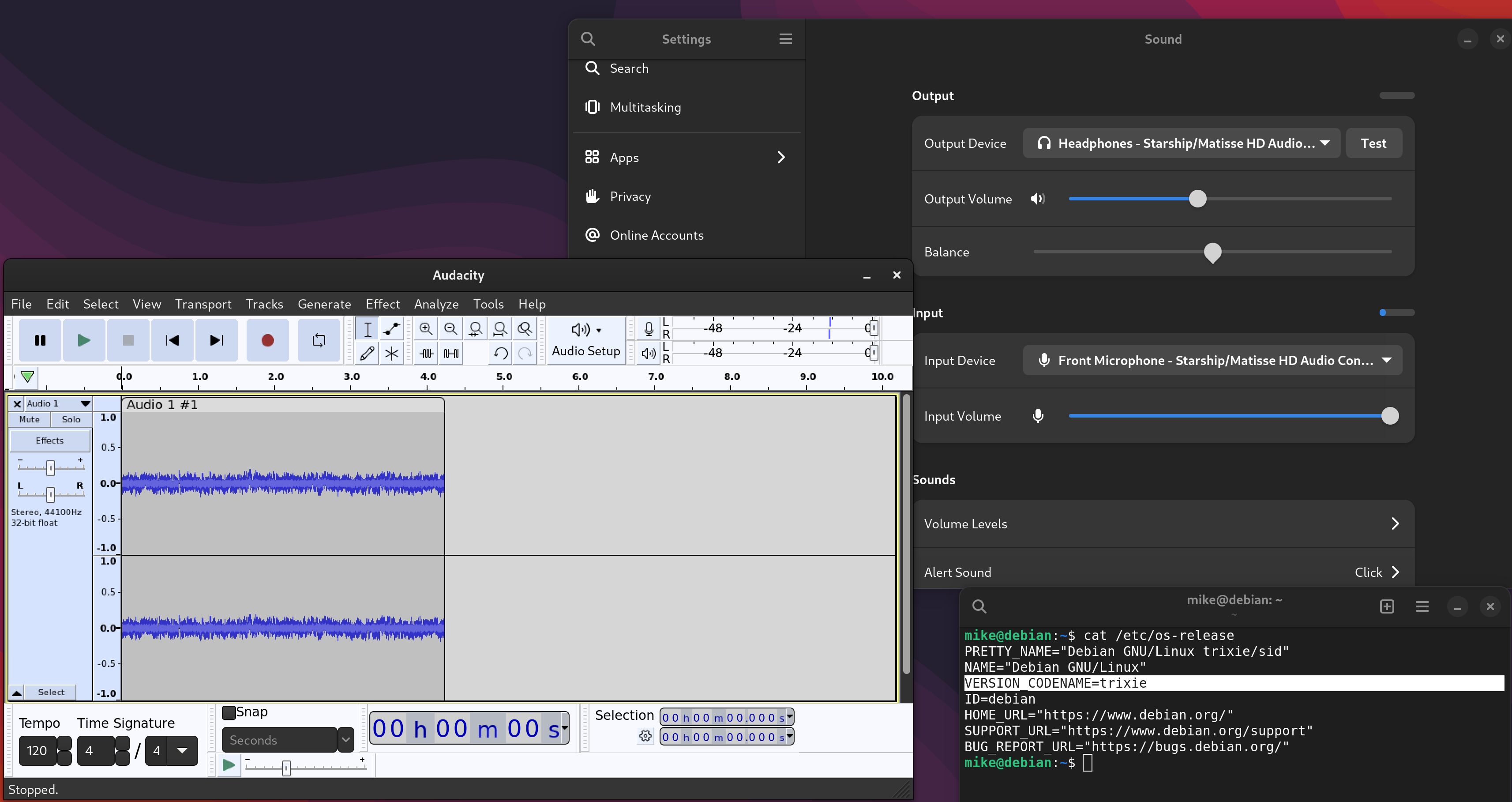Screen dimensions: 1512x802
Task: Open Online Accounts in Settings
Action: coord(686,235)
